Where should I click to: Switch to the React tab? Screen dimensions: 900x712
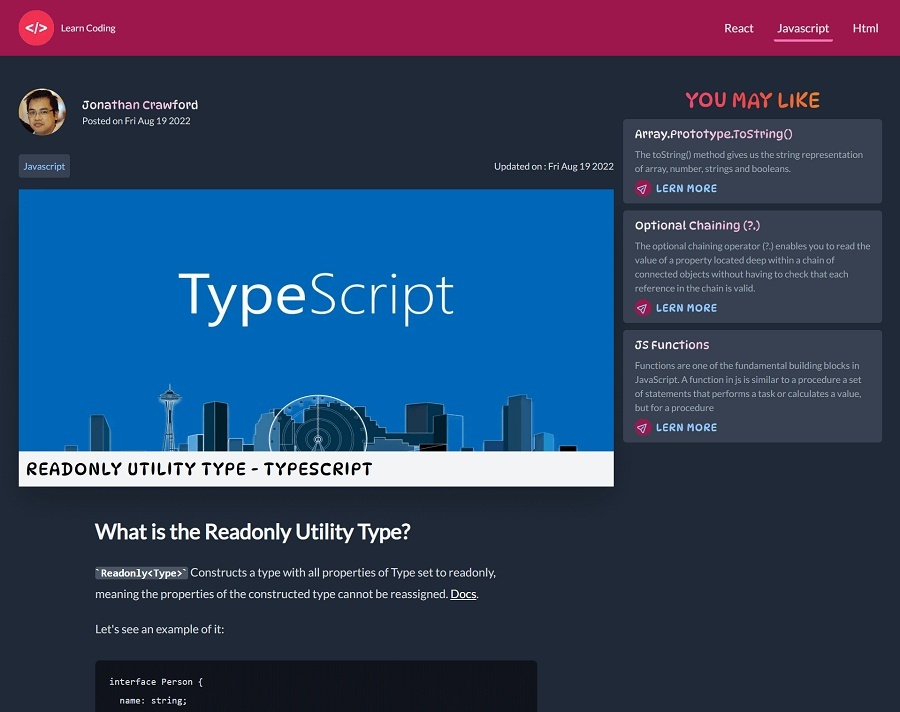739,28
